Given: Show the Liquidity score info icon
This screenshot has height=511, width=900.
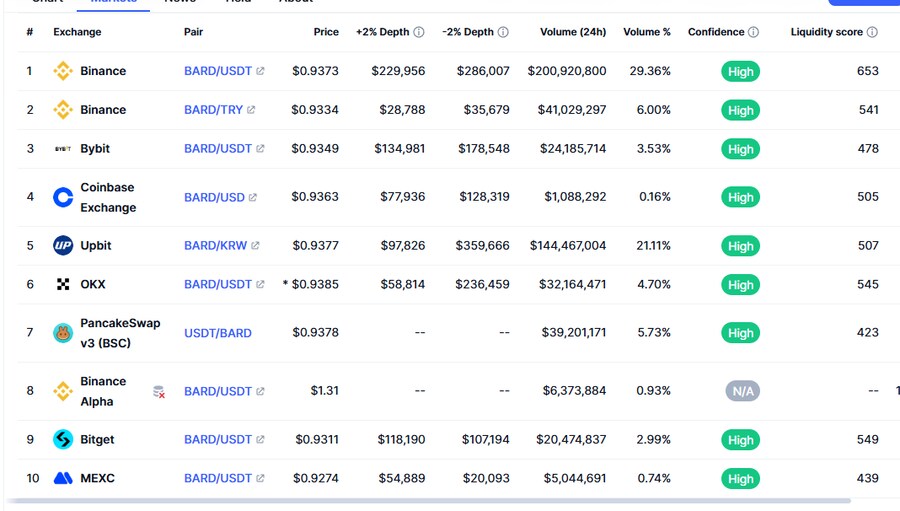Looking at the screenshot, I should coord(872,32).
